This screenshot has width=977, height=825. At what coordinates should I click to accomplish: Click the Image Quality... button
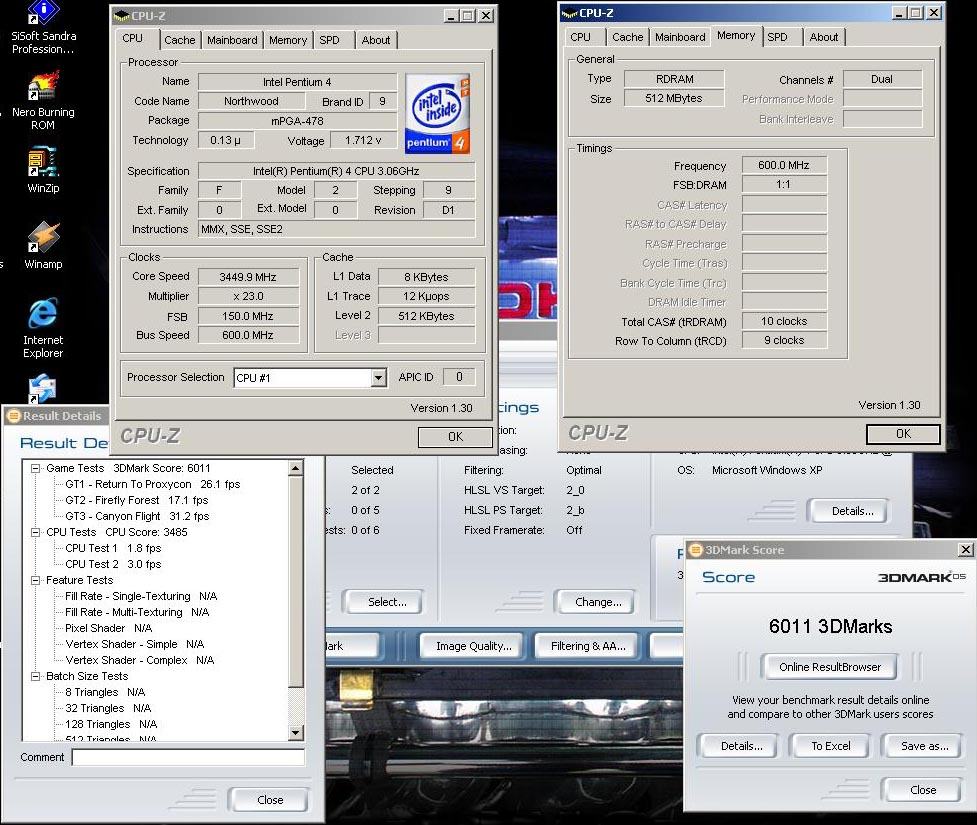click(473, 646)
